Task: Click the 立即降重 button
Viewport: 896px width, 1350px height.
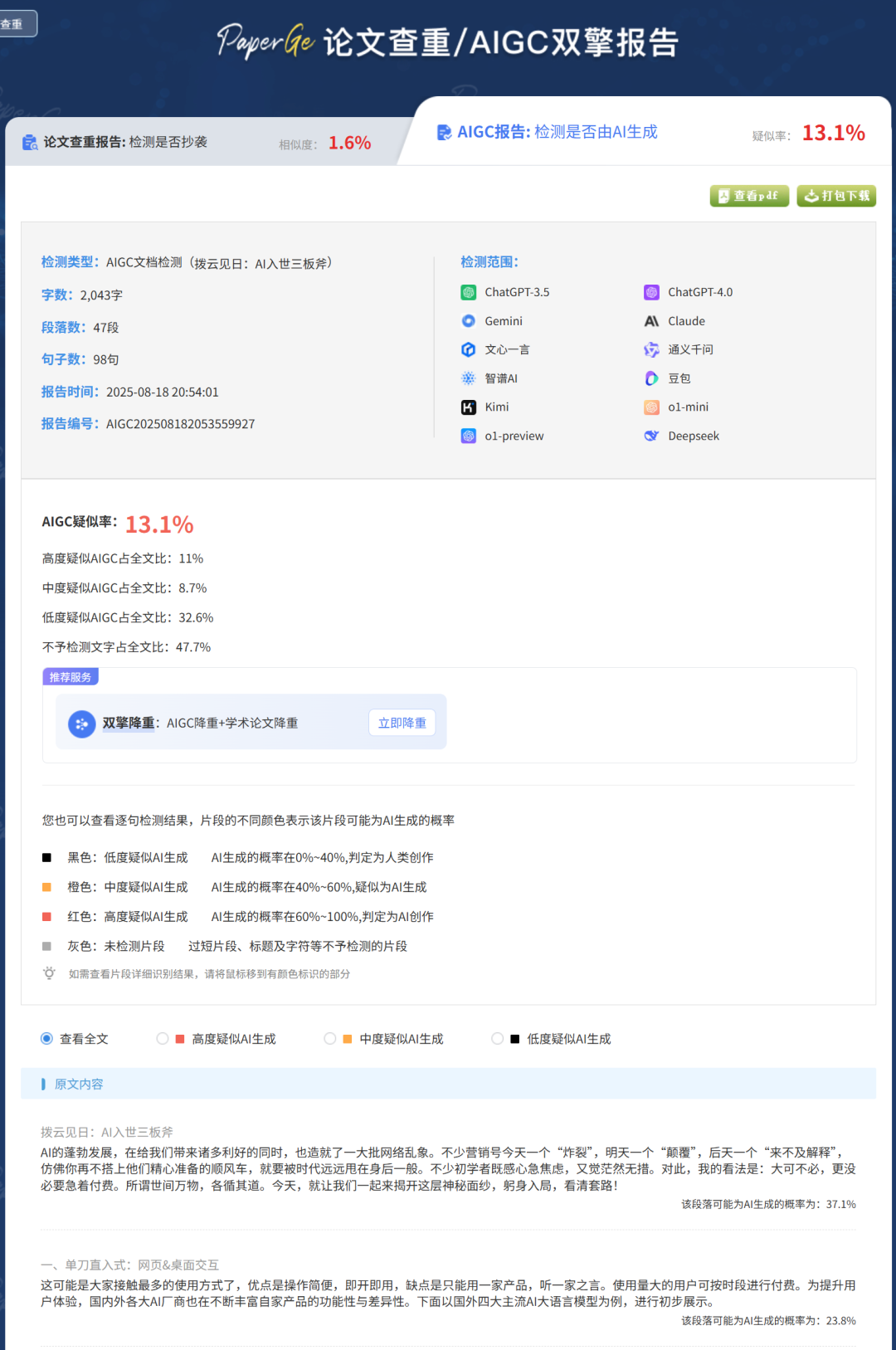Action: 402,723
